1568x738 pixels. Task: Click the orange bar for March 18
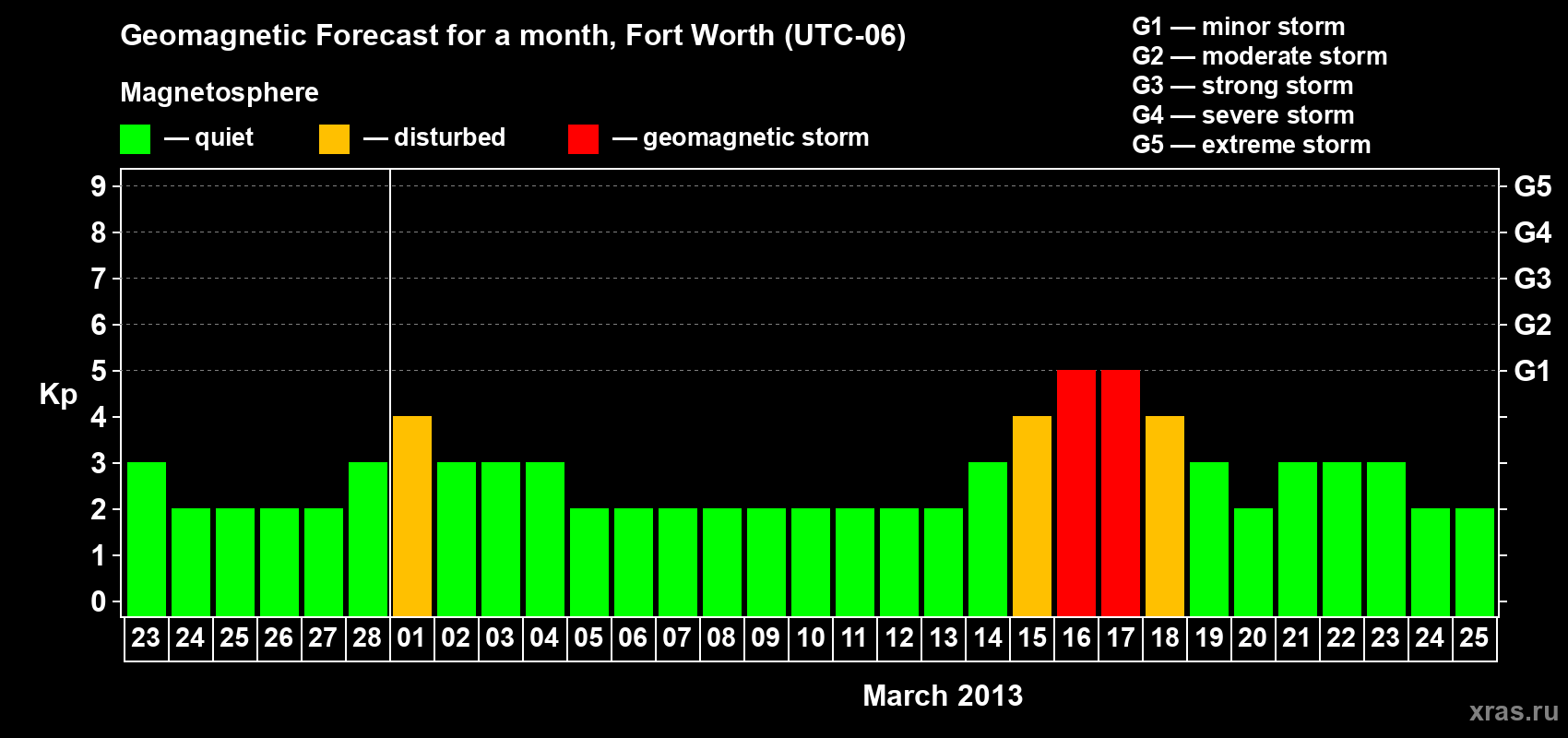(x=1165, y=516)
